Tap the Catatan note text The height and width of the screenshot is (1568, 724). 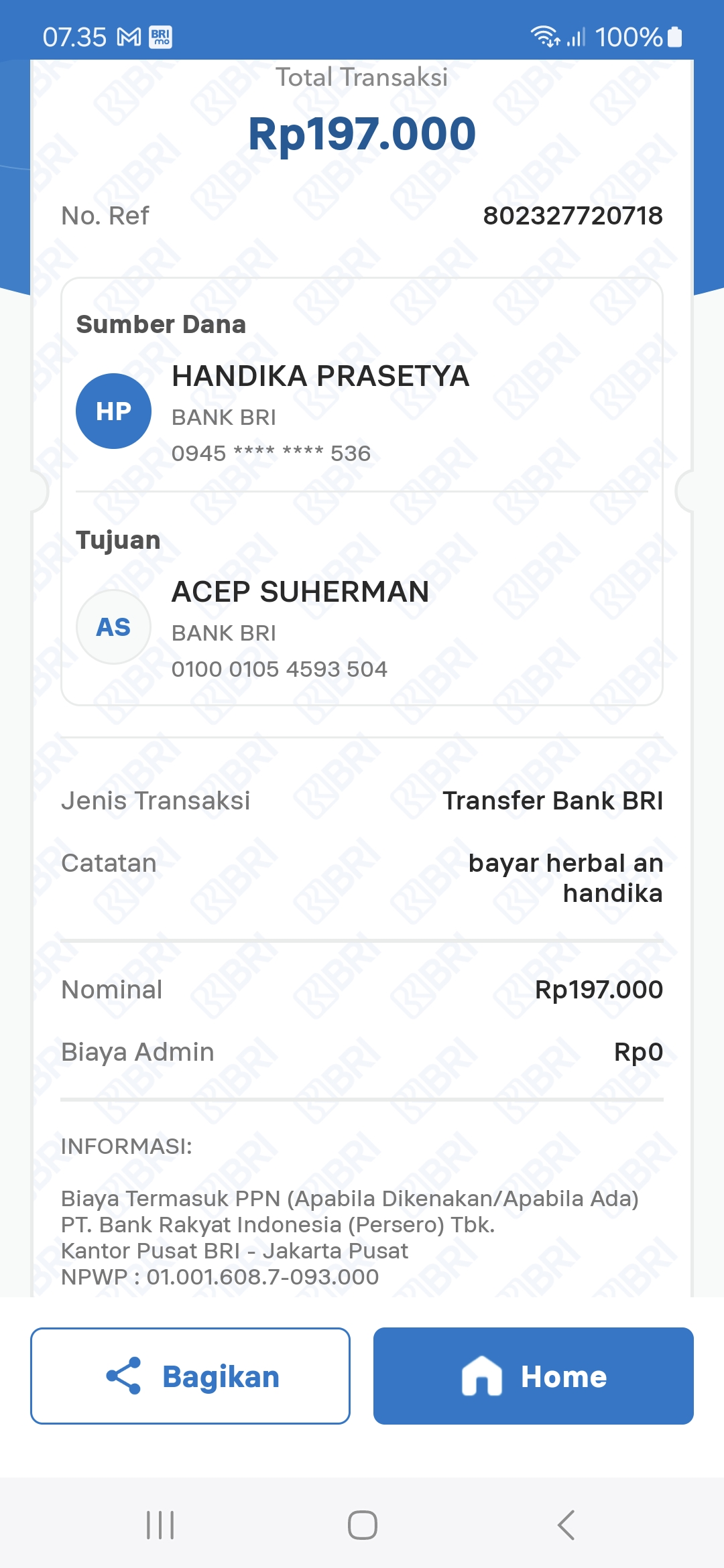point(565,878)
